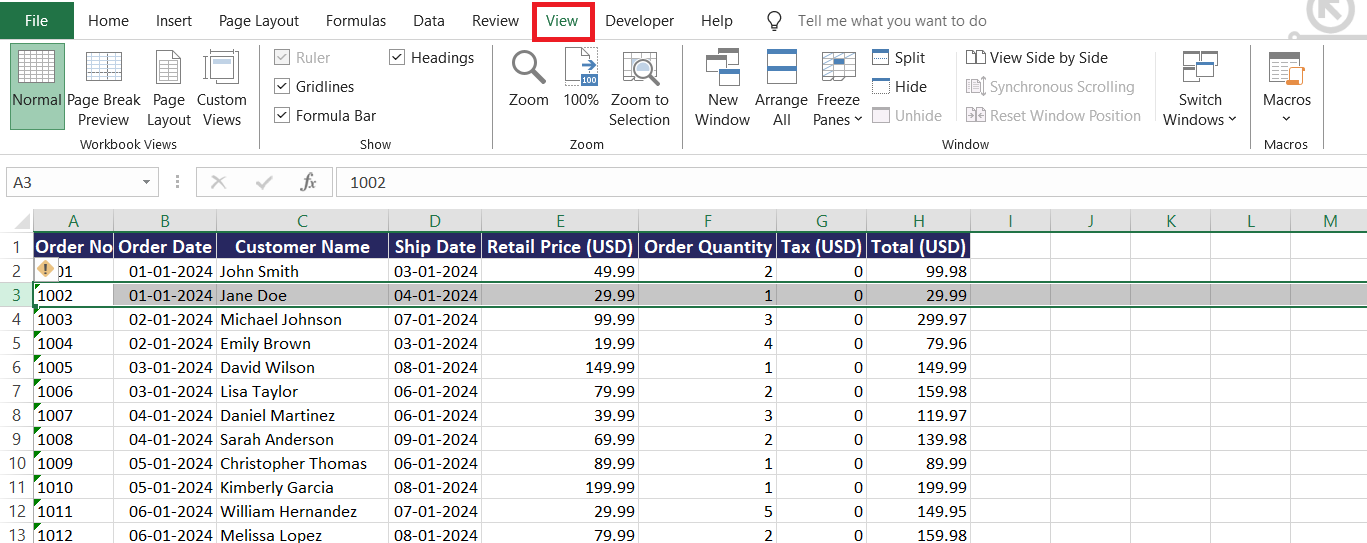Open the Formulas ribbon tab
This screenshot has height=543, width=1367.
(x=356, y=20)
